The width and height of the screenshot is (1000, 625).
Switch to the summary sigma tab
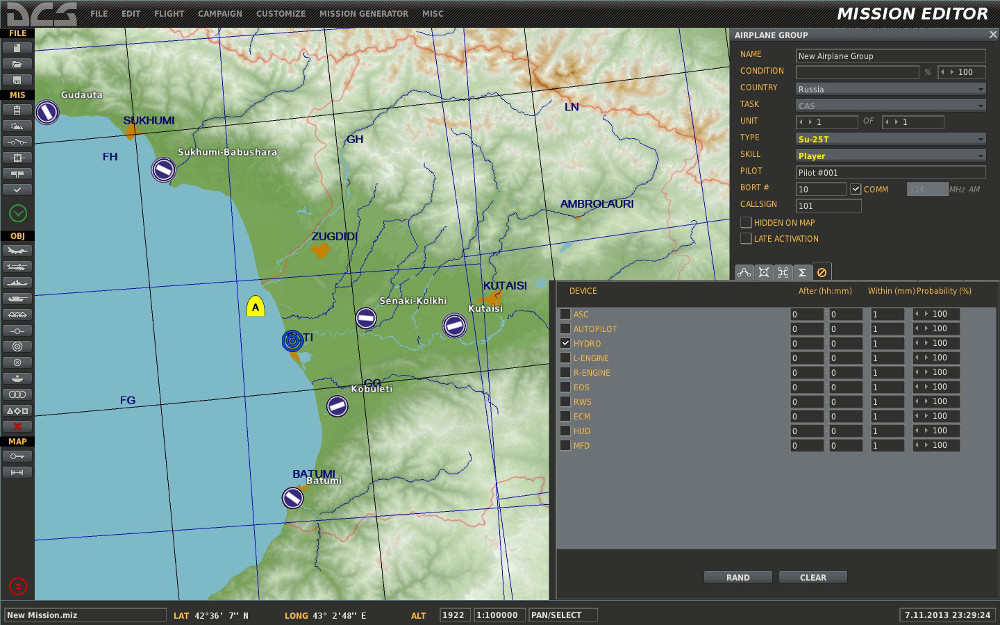(802, 272)
